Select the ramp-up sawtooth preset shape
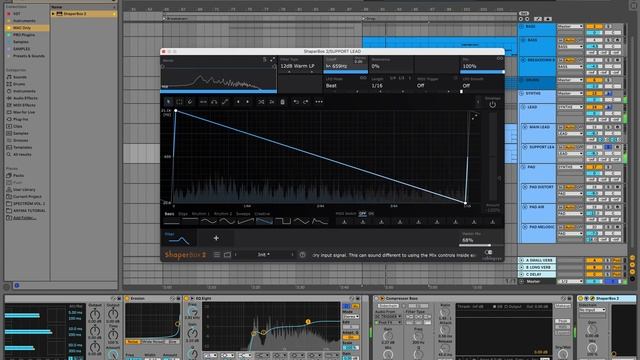 (x=246, y=221)
